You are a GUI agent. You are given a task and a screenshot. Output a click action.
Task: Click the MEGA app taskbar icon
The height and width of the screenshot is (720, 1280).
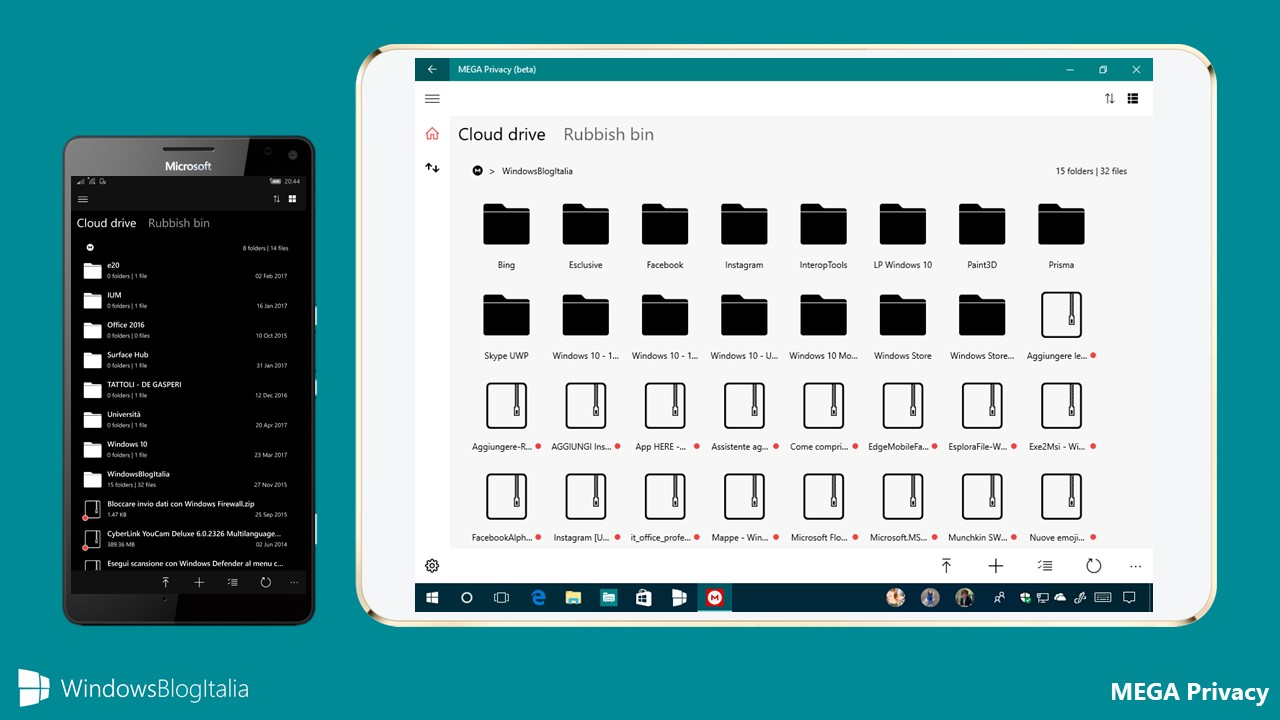pyautogui.click(x=714, y=598)
